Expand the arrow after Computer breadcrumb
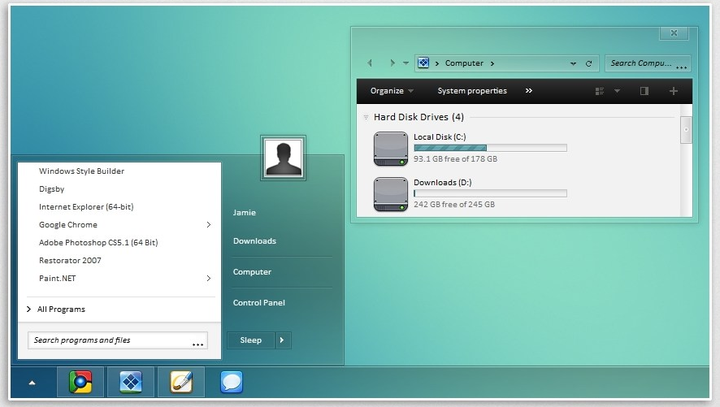This screenshot has height=407, width=720. click(x=492, y=63)
